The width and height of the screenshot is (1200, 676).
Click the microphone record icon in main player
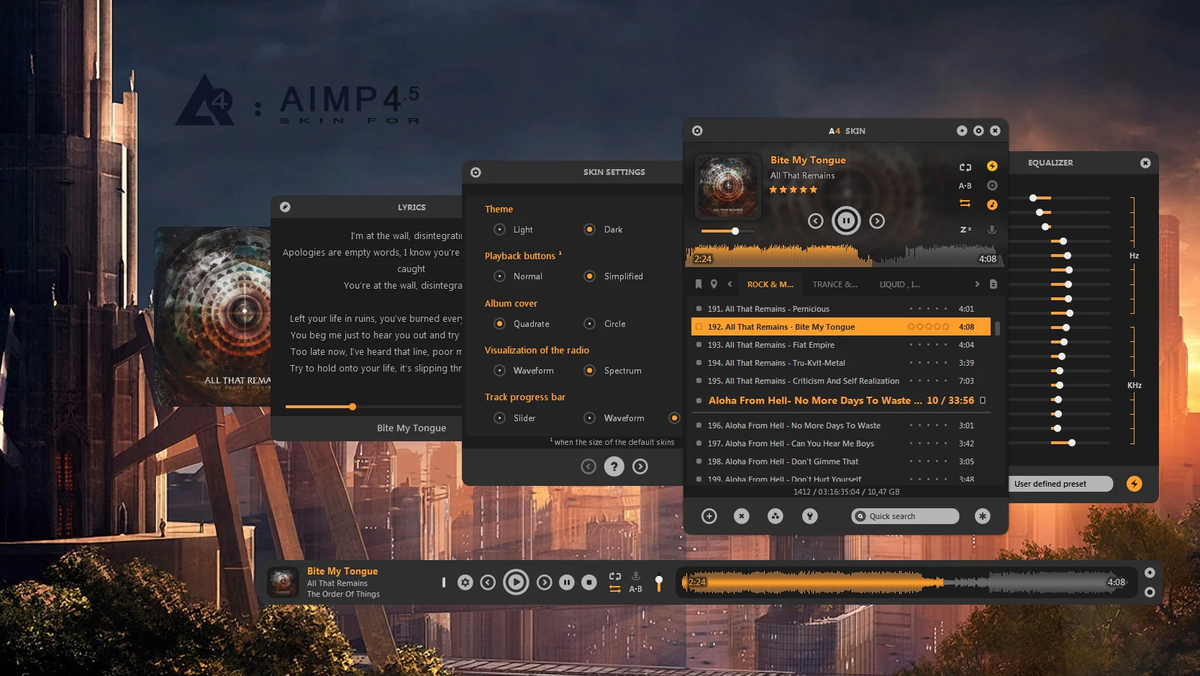point(992,230)
